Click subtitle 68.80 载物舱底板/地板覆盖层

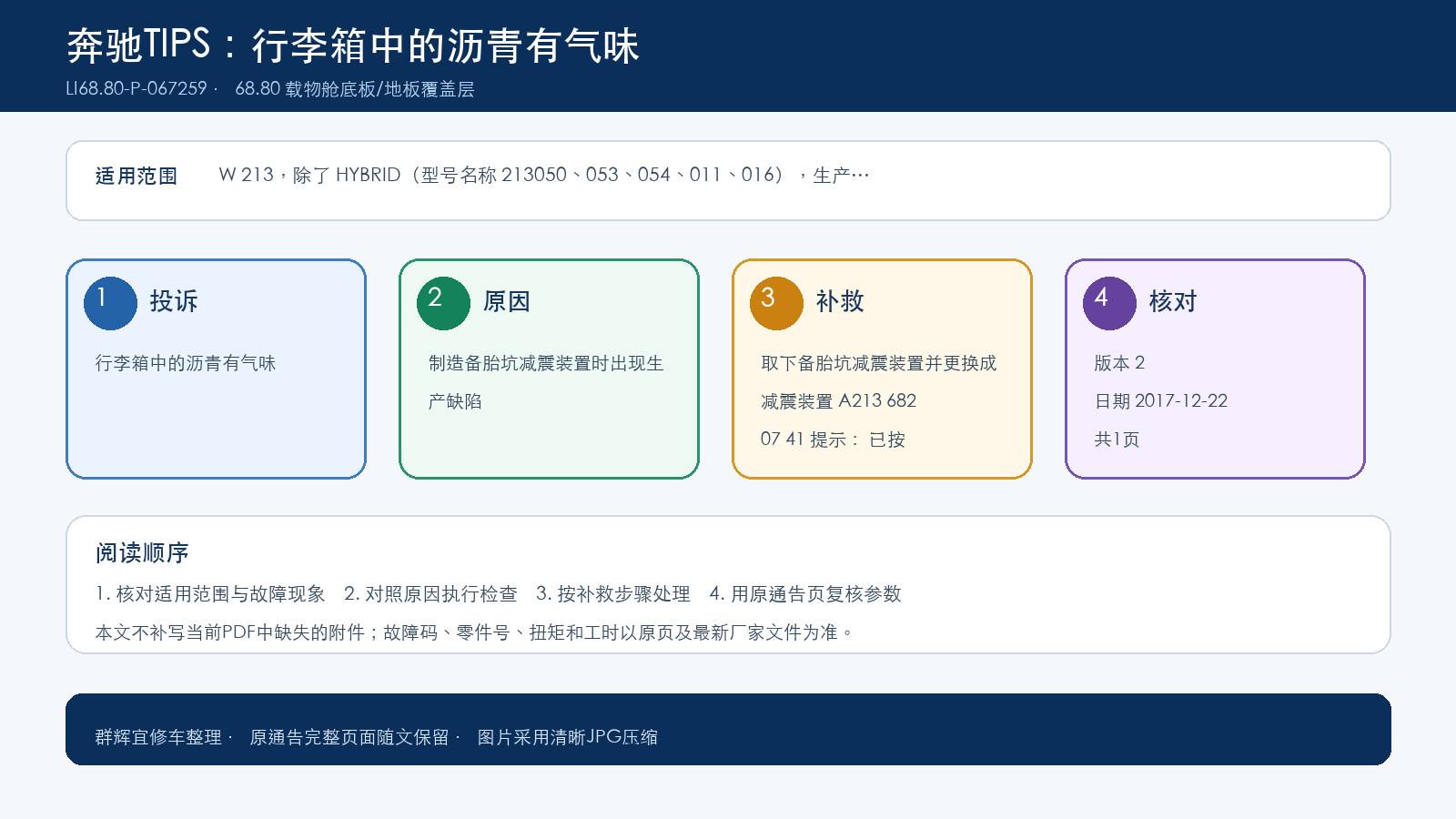354,89
